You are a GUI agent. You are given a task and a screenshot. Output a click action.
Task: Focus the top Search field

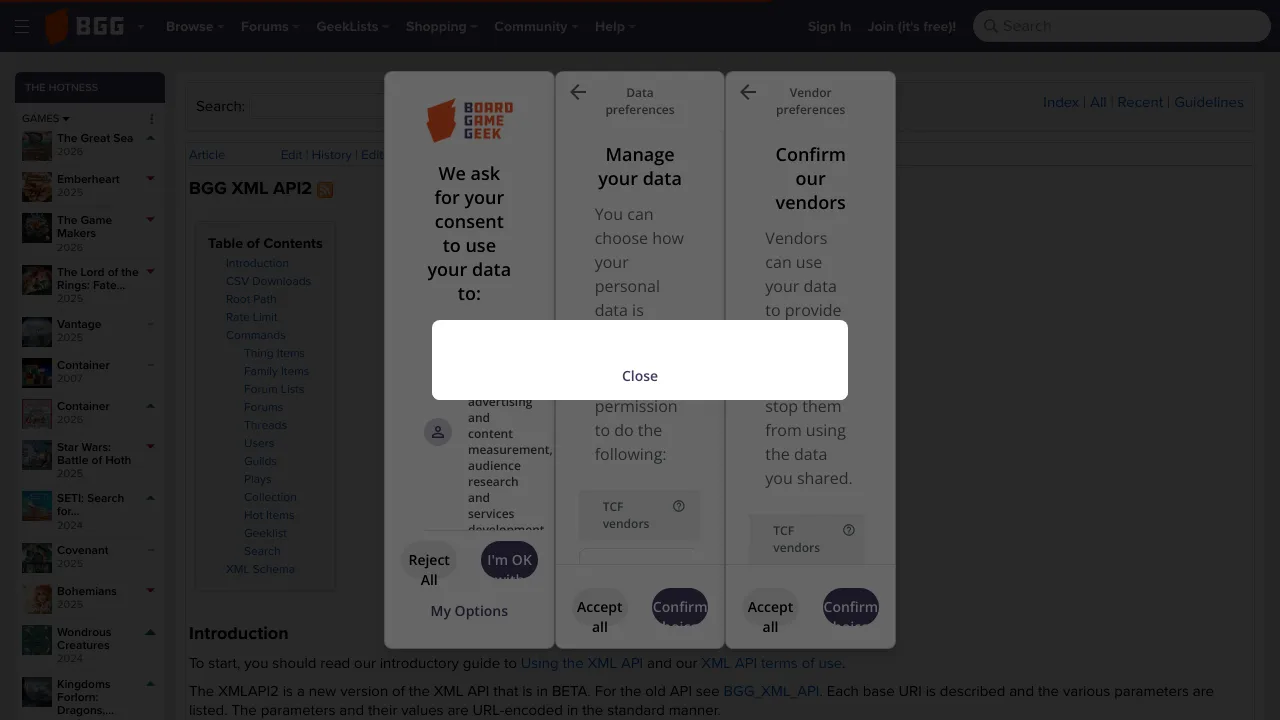pyautogui.click(x=1121, y=26)
